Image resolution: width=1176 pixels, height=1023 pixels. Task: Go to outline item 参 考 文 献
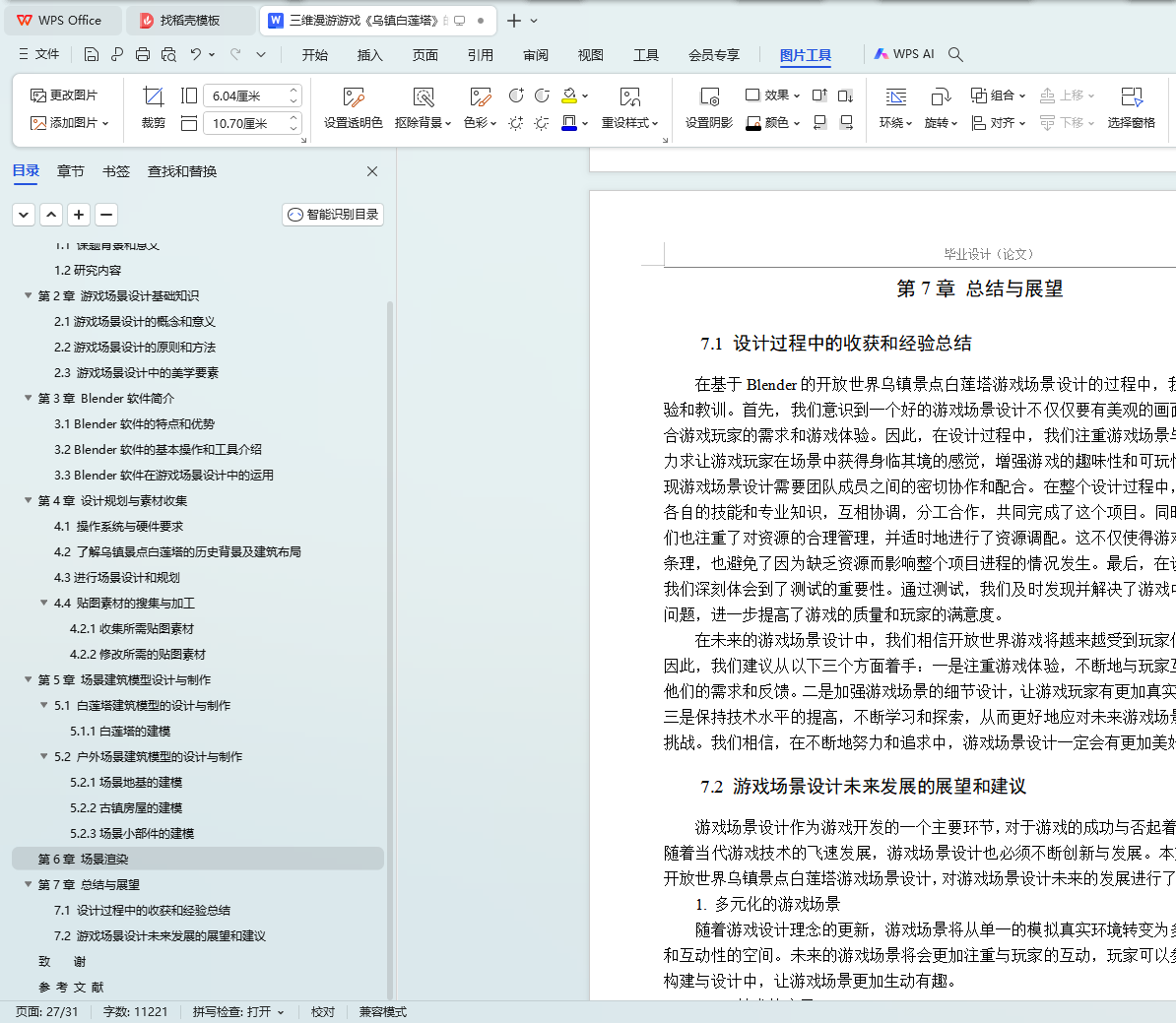(x=71, y=987)
